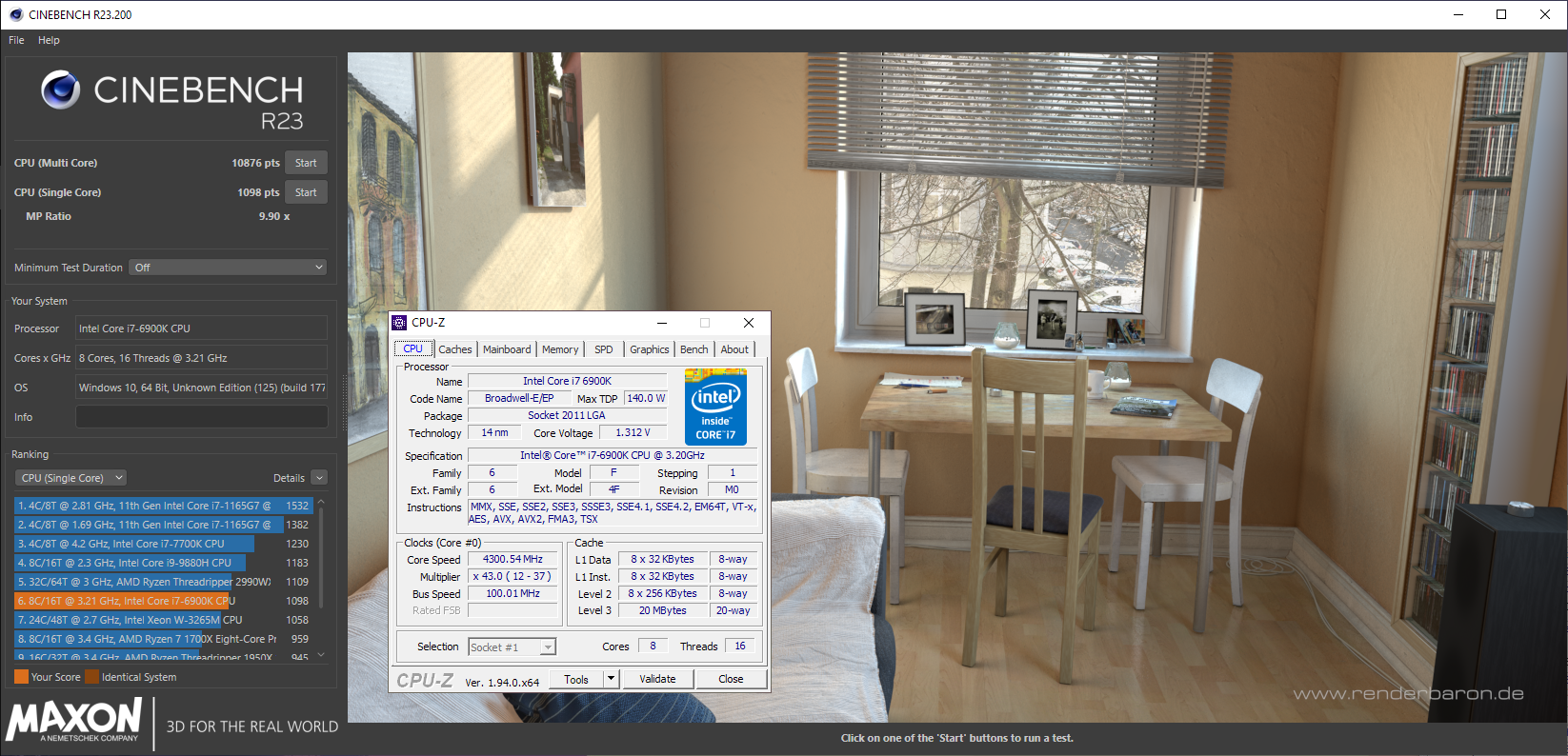The width and height of the screenshot is (1568, 756).
Task: Click the Intel Core i7 logo badge
Action: (x=715, y=407)
